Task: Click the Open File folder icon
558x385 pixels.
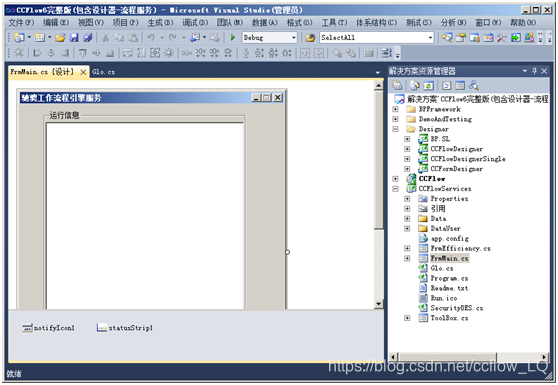Action: tap(60, 37)
